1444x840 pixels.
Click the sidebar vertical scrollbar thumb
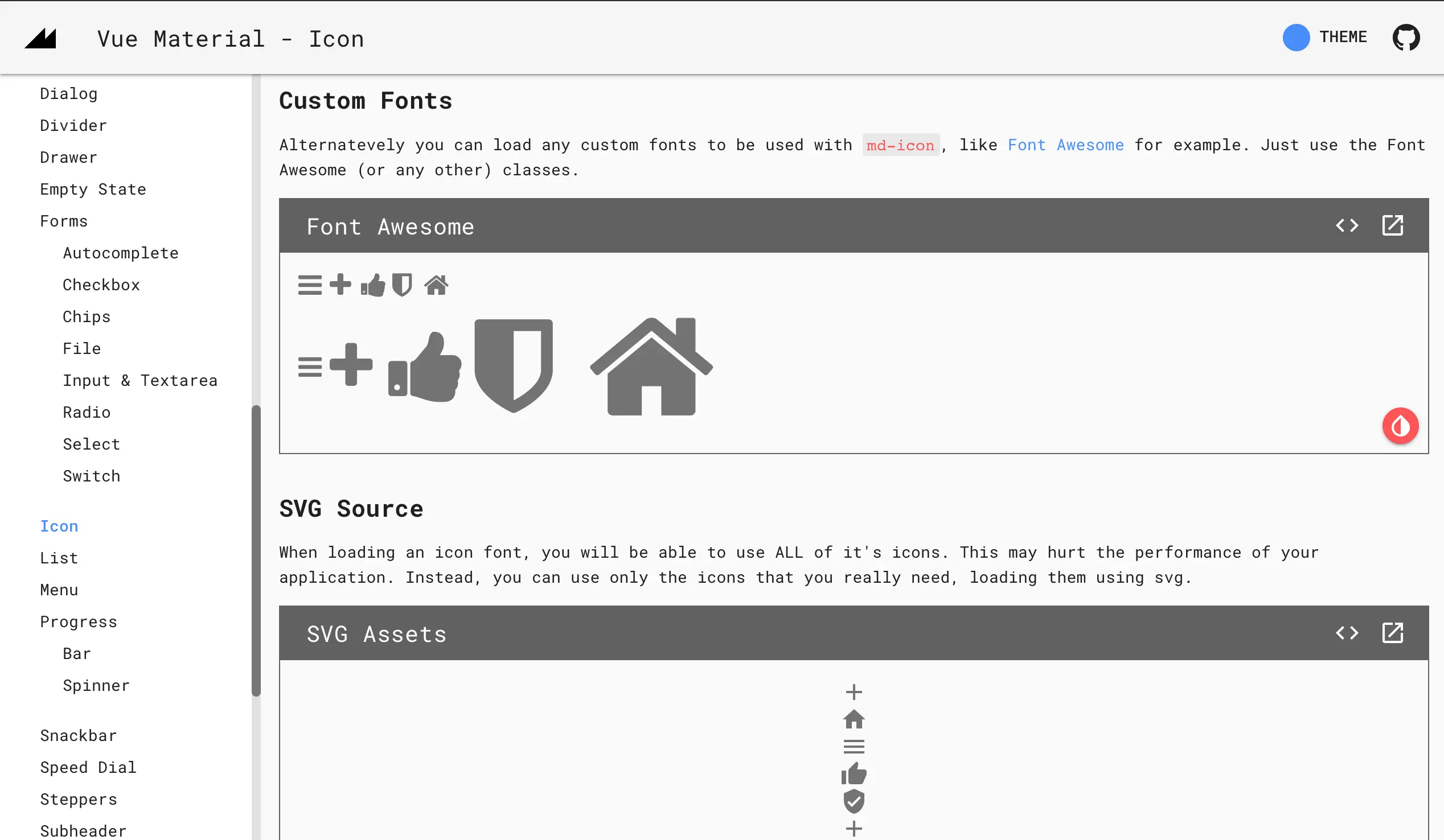click(x=256, y=550)
